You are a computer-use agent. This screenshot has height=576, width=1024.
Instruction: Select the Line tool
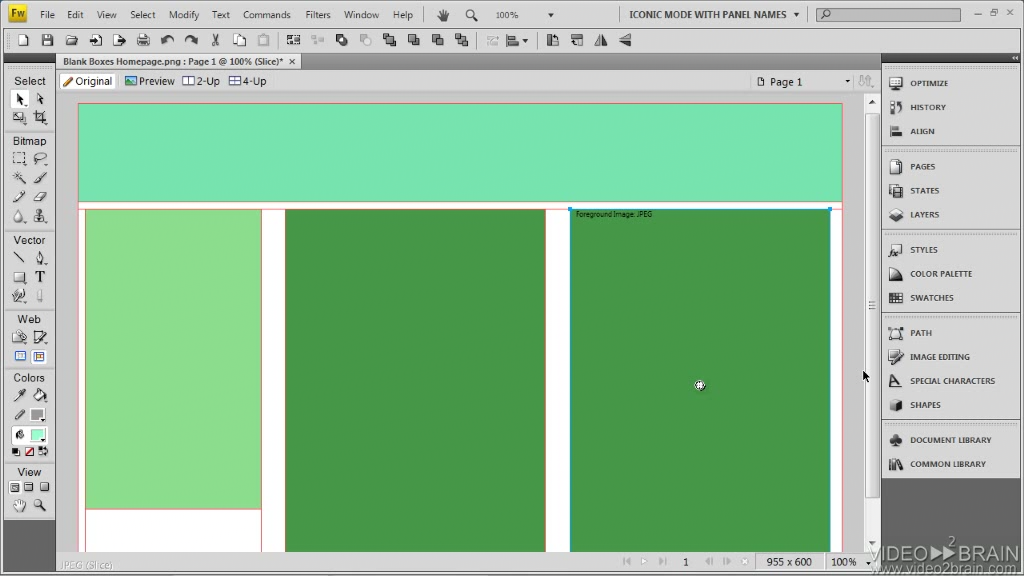pos(19,258)
